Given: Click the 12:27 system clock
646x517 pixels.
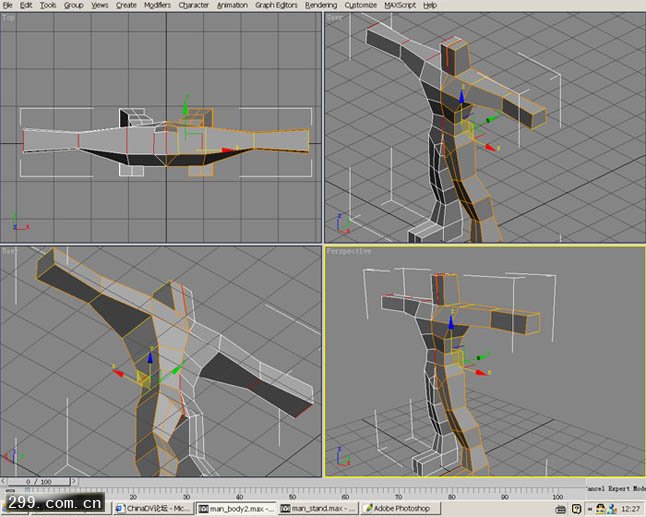Looking at the screenshot, I should click(x=630, y=509).
